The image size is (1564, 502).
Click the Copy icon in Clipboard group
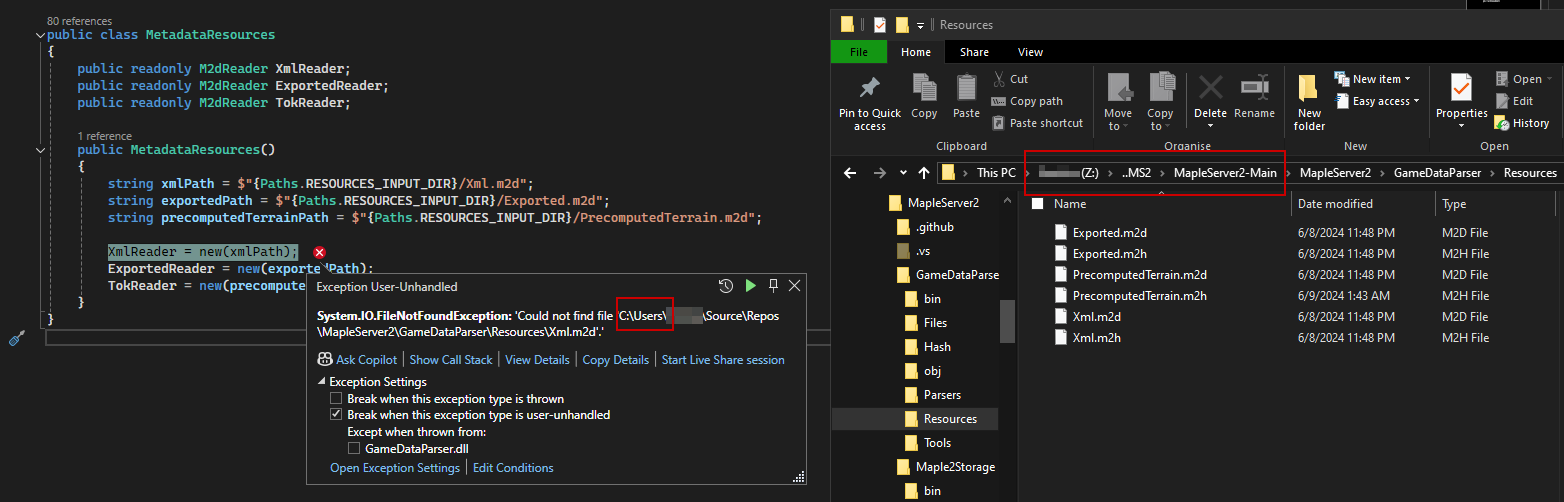[924, 88]
